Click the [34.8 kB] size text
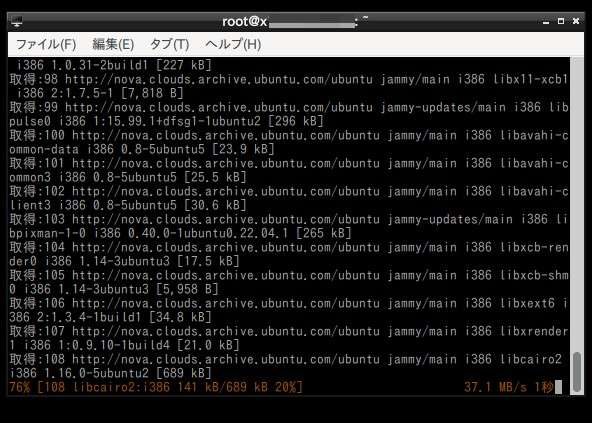This screenshot has height=423, width=592. [180, 317]
